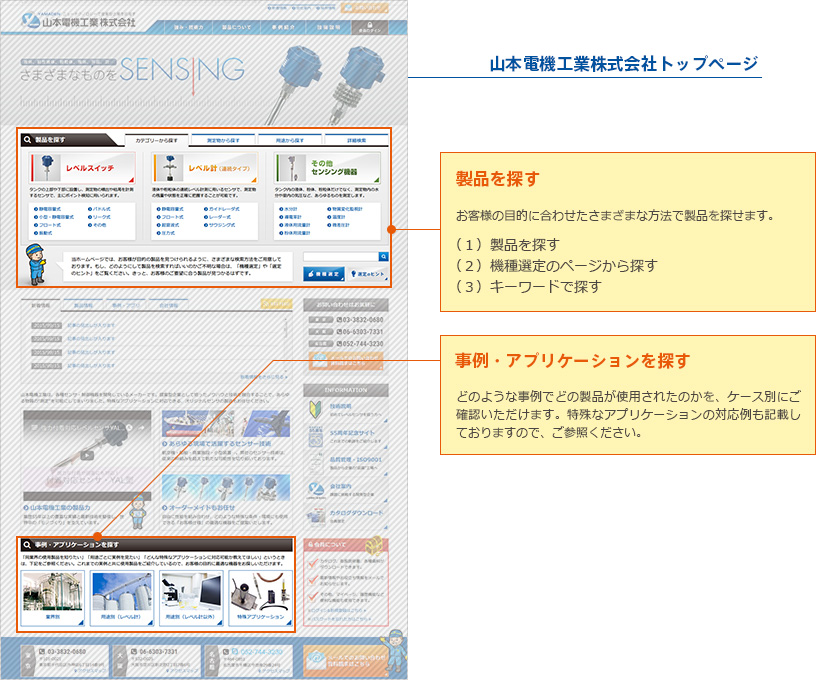Open the 用途別 (レベル計以外) thumbnail
Screen dimensions: 816x680
pos(189,596)
